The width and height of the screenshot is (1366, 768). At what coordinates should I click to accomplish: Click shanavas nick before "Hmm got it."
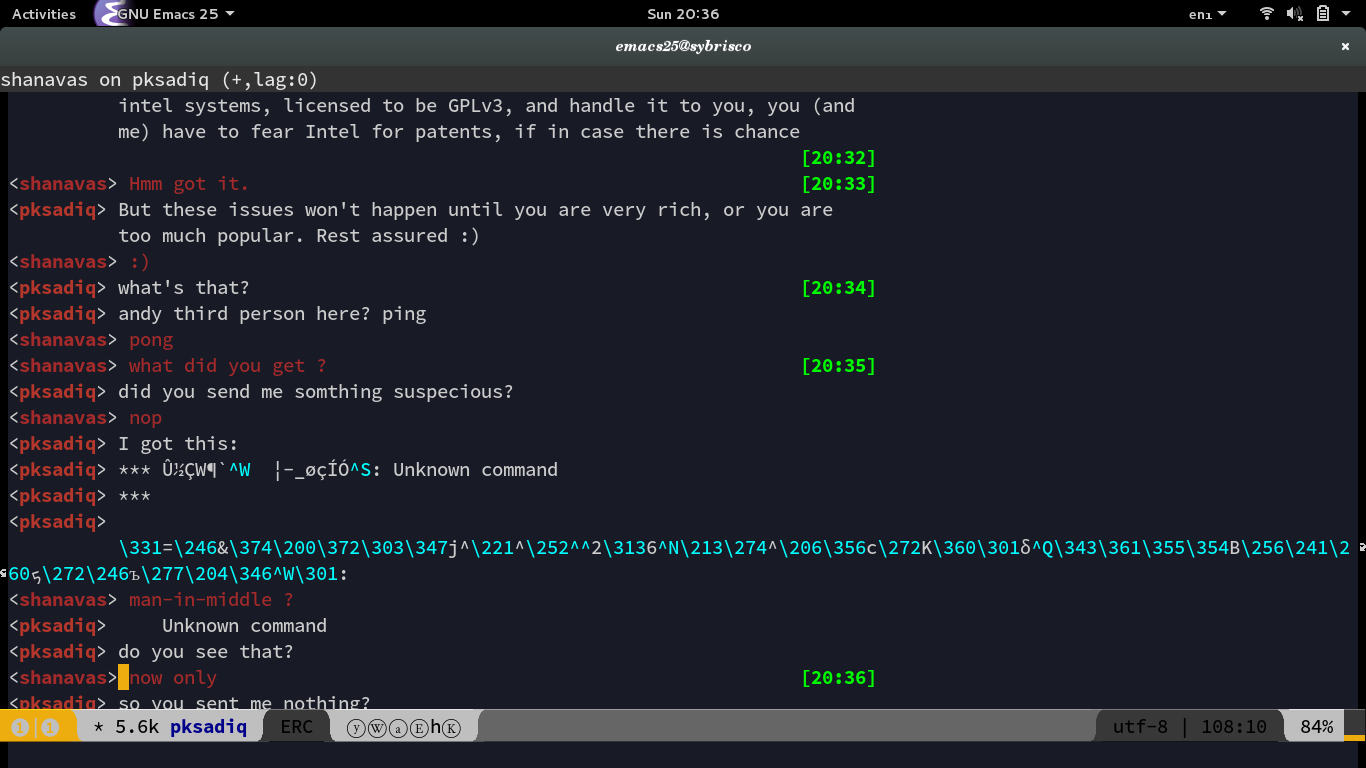pos(63,183)
